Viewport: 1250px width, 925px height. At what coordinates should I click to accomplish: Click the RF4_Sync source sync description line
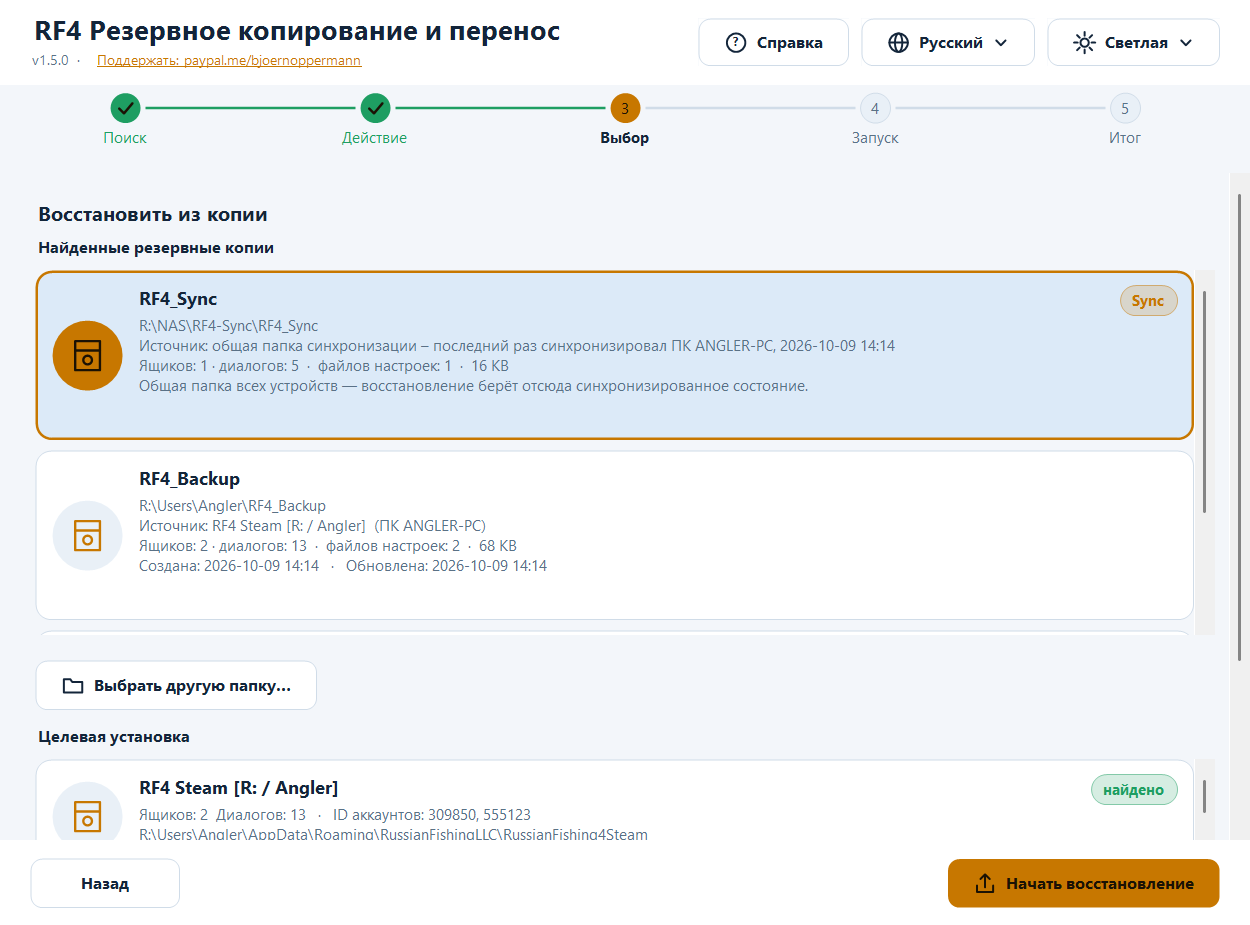click(x=517, y=346)
